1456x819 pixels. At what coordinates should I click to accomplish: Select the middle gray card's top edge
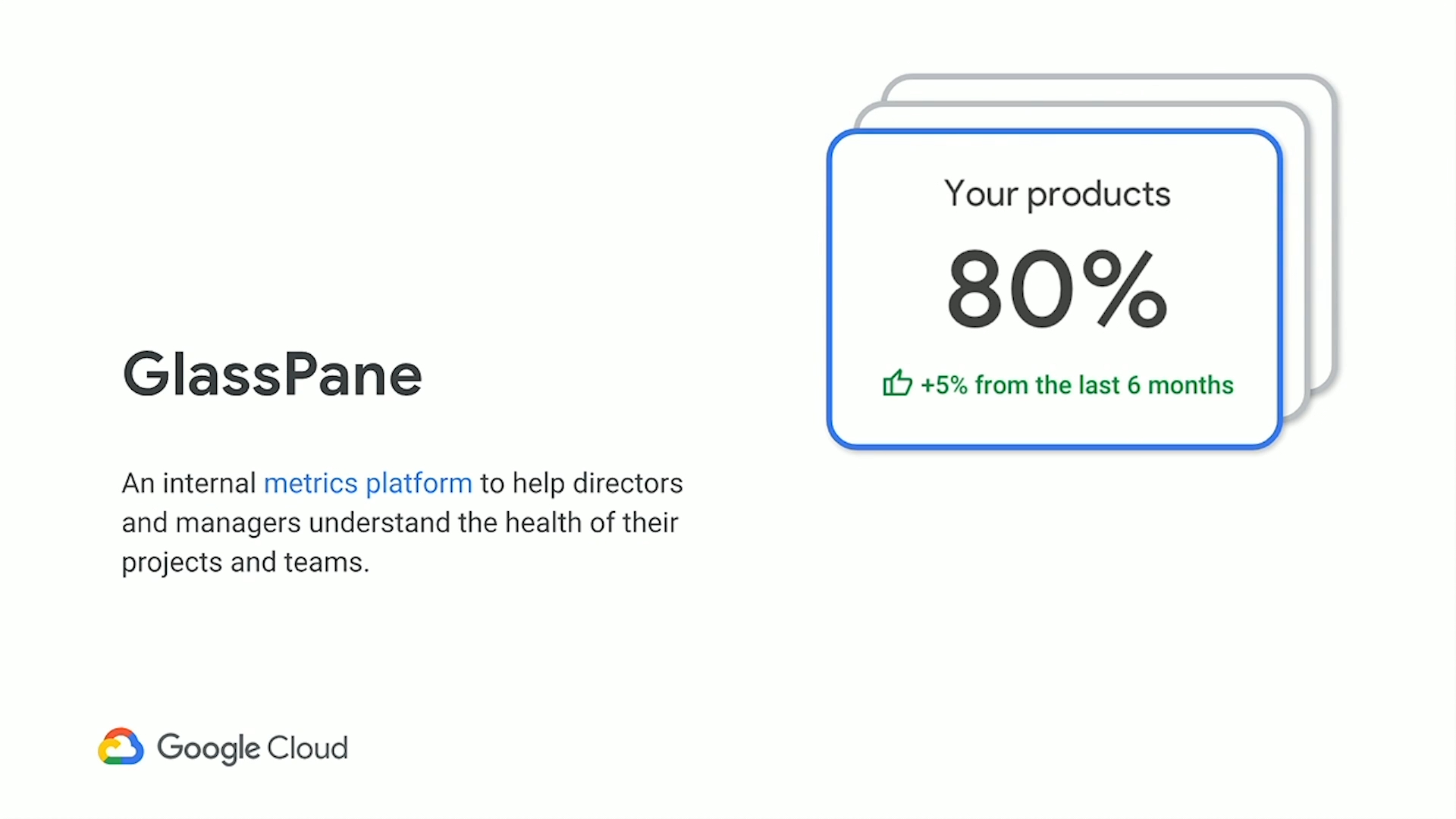pos(1077,105)
